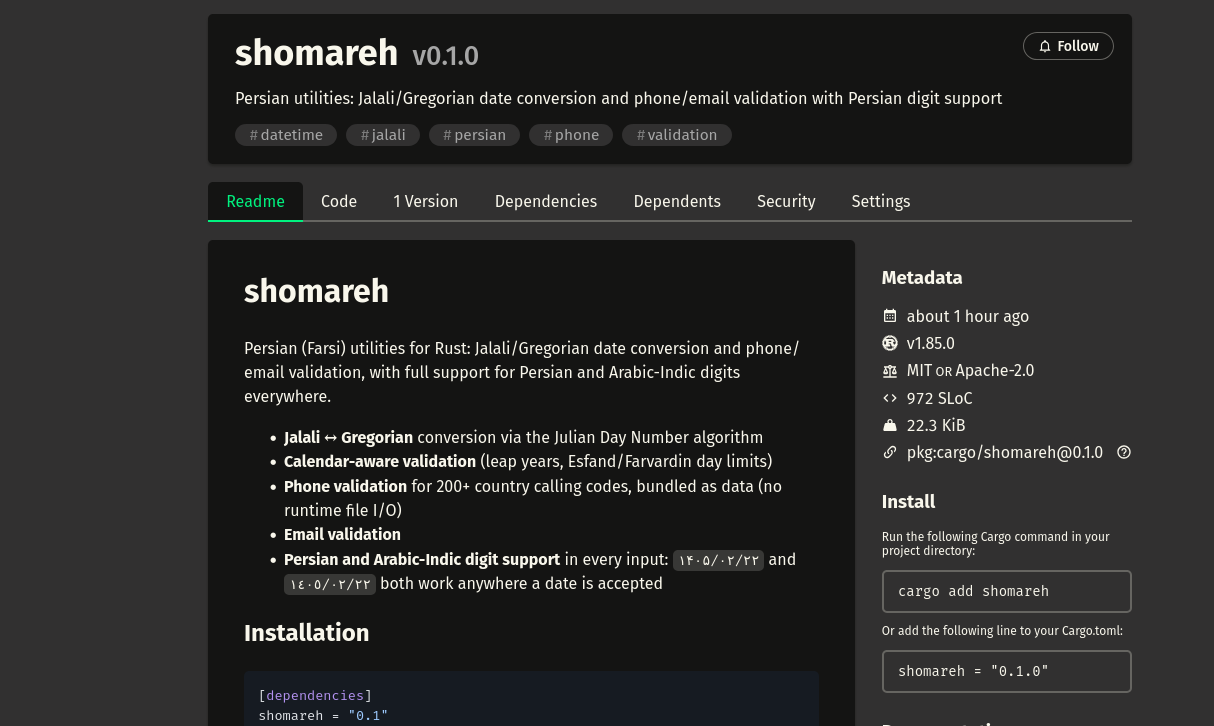The width and height of the screenshot is (1214, 726).
Task: Click the [dependencies] line in code block
Action: point(315,695)
